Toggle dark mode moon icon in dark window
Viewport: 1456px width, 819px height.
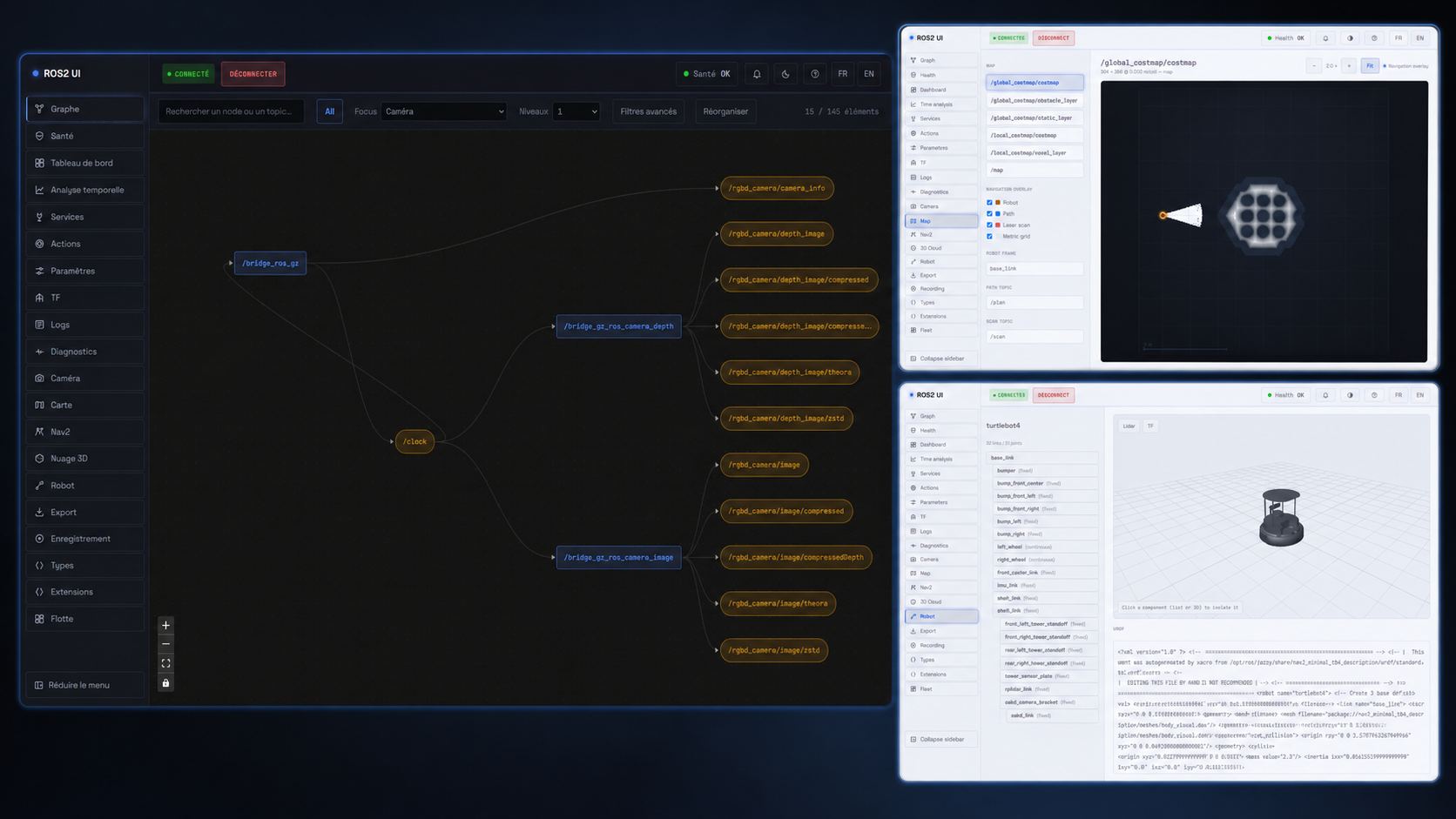pyautogui.click(x=785, y=74)
